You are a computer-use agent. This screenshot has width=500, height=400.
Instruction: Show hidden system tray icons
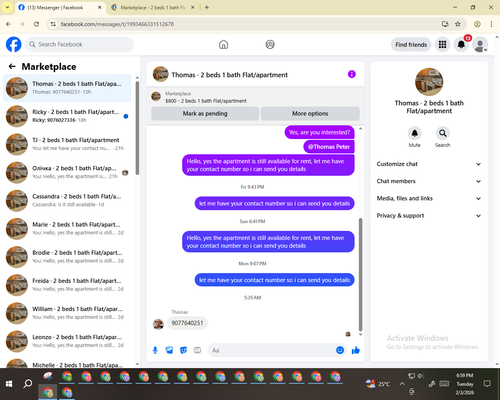pyautogui.click(x=402, y=384)
